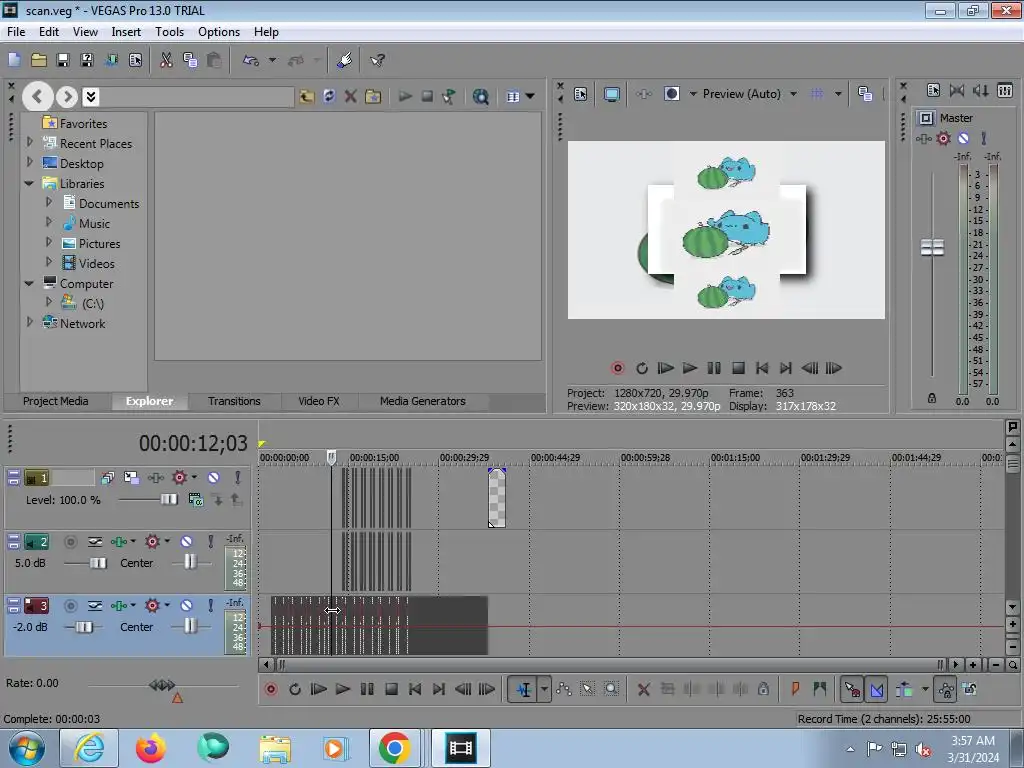Viewport: 1024px width, 768px height.
Task: Click the Explorer Delete X icon
Action: (x=351, y=96)
